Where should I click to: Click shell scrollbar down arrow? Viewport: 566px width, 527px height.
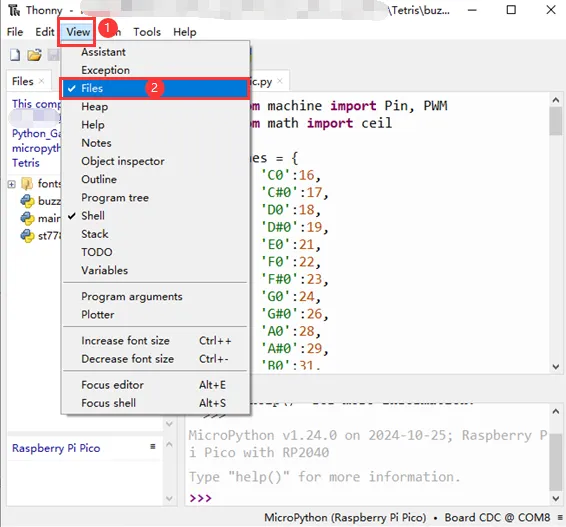(x=556, y=498)
